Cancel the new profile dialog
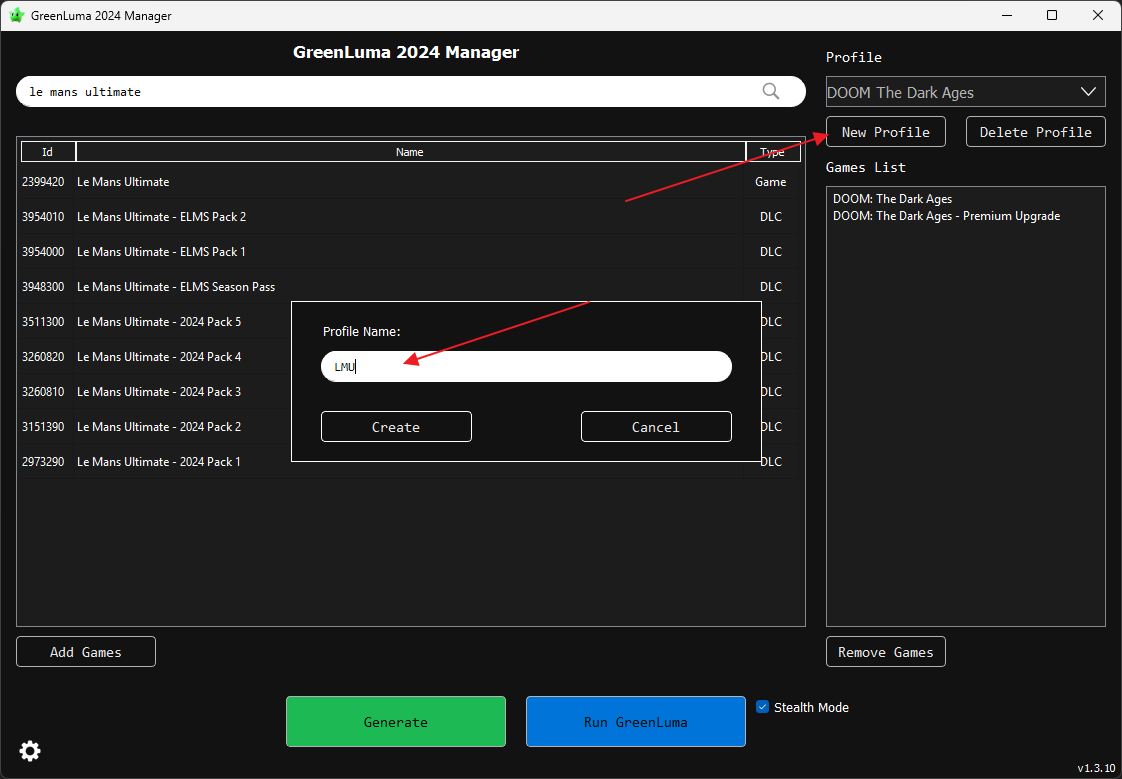The width and height of the screenshot is (1122, 779). (x=656, y=427)
